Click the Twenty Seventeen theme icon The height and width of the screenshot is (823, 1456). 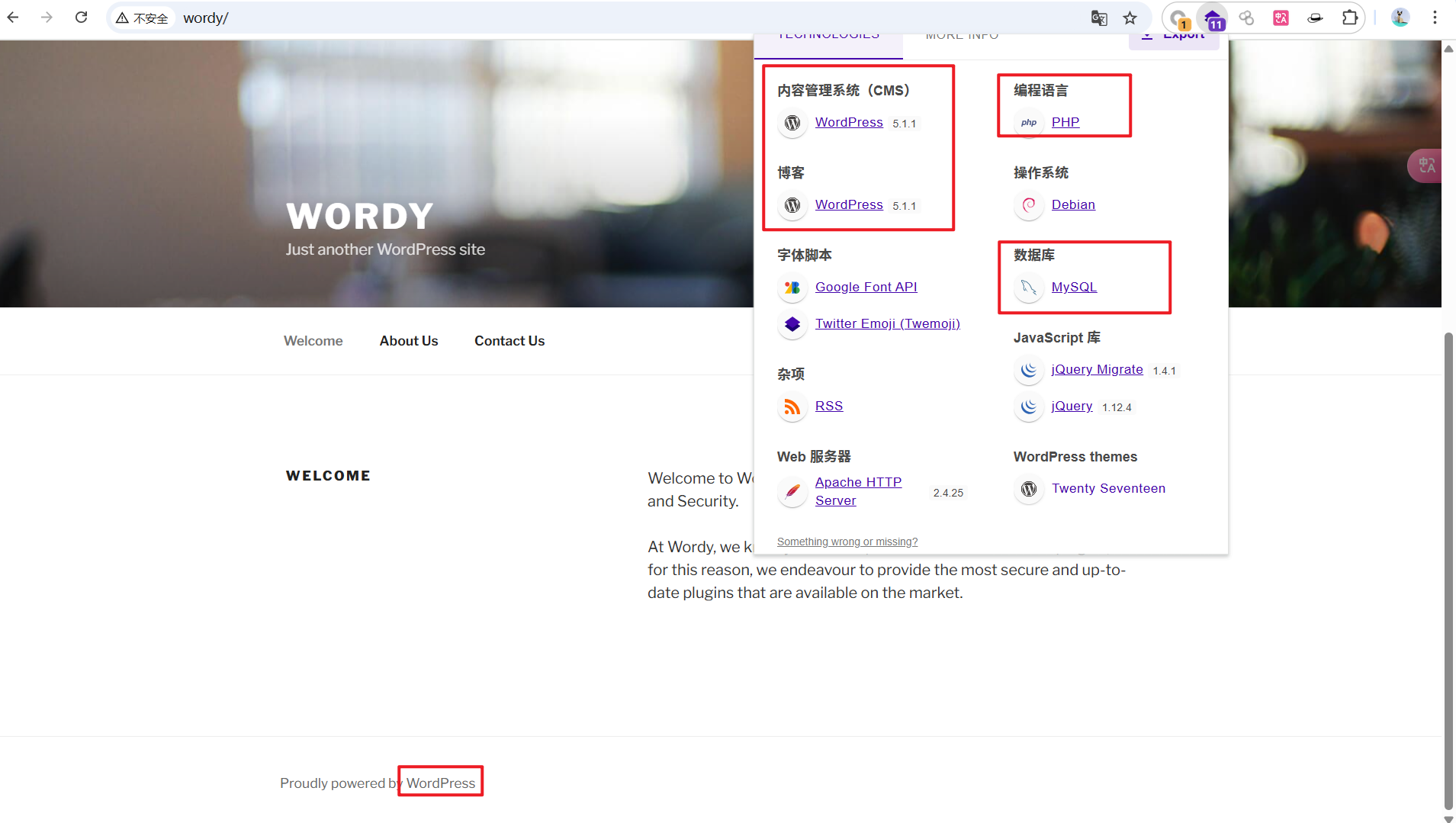click(x=1029, y=489)
